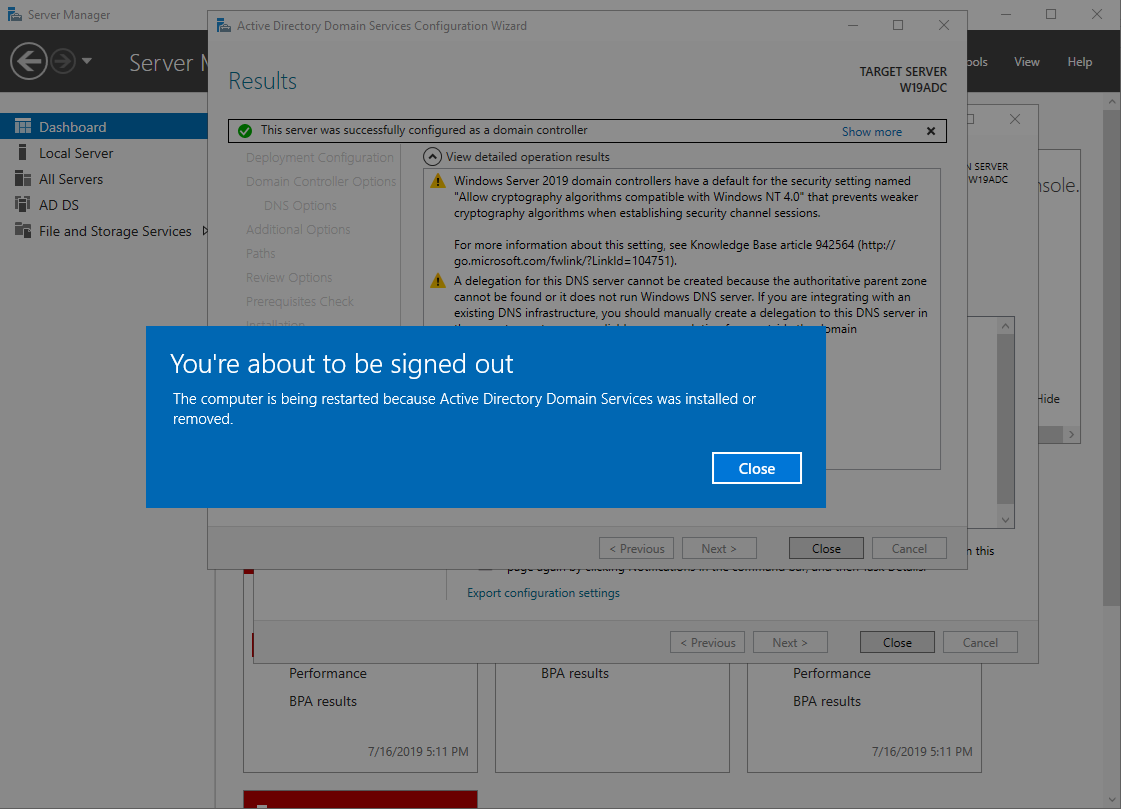Select the Local Server icon in sidebar
The width and height of the screenshot is (1121, 809).
23,153
